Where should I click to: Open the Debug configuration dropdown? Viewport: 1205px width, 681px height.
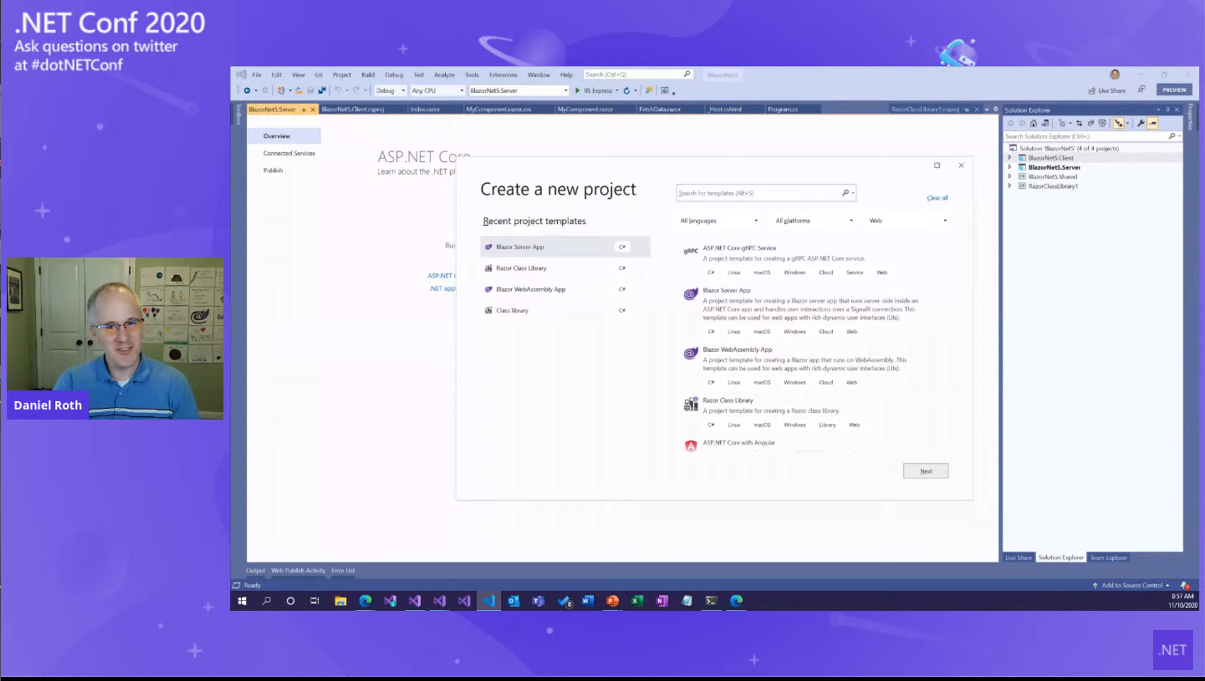pos(390,90)
